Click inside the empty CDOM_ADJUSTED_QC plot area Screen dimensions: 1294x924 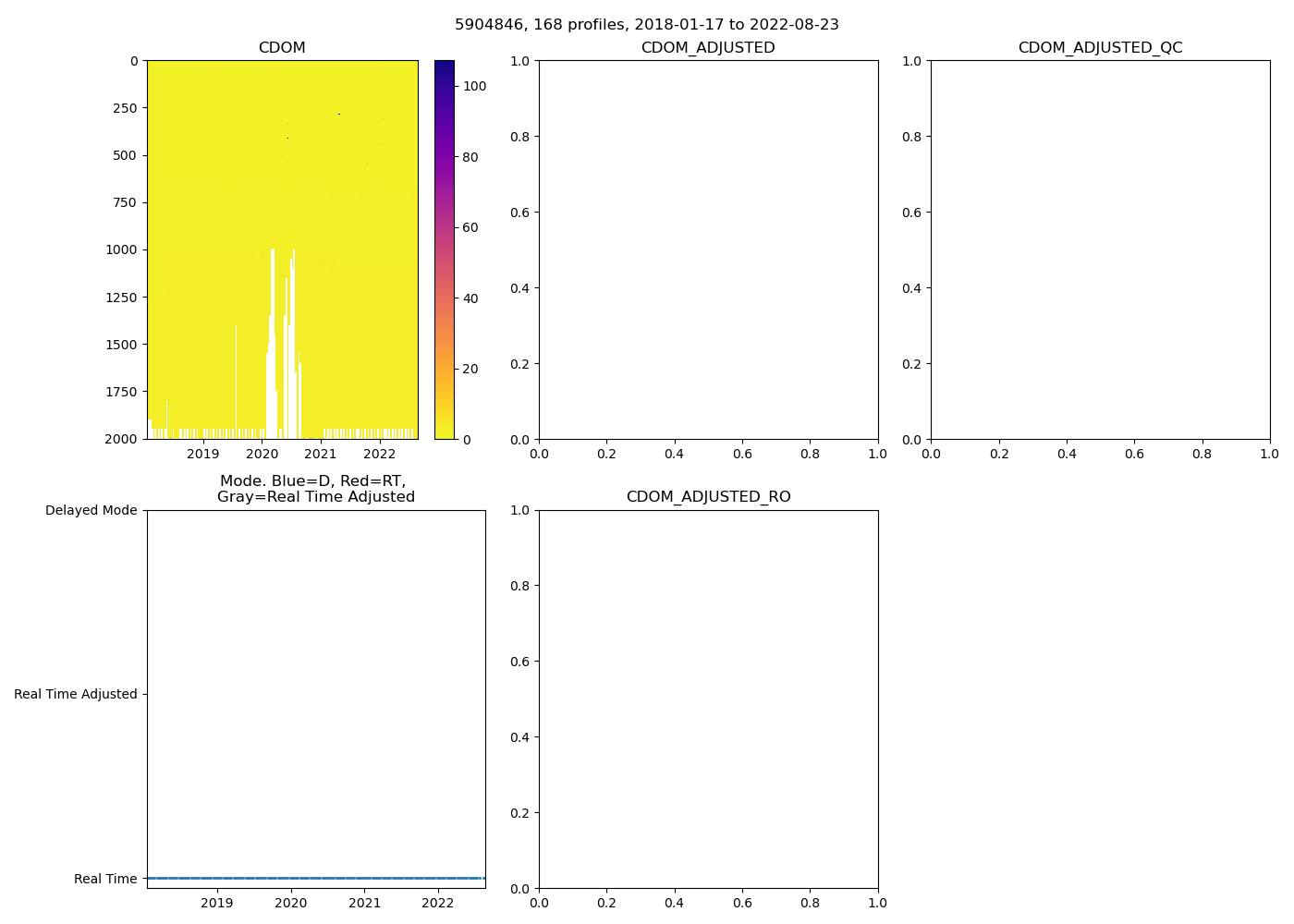(x=1100, y=249)
